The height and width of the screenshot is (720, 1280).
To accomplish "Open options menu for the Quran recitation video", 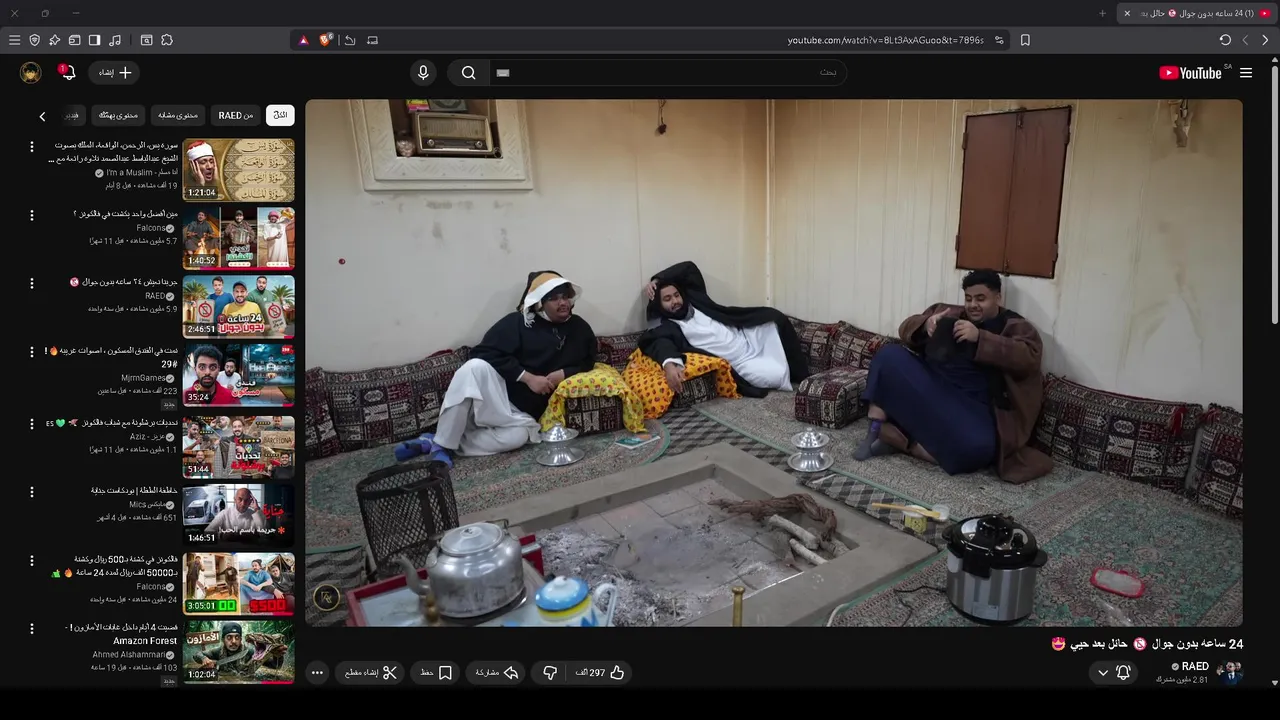I will (x=31, y=147).
